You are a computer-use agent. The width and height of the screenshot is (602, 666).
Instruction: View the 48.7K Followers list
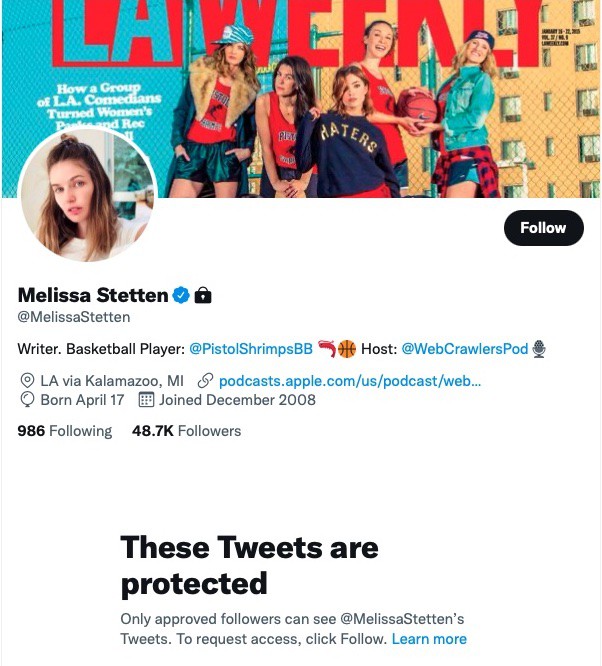(187, 431)
